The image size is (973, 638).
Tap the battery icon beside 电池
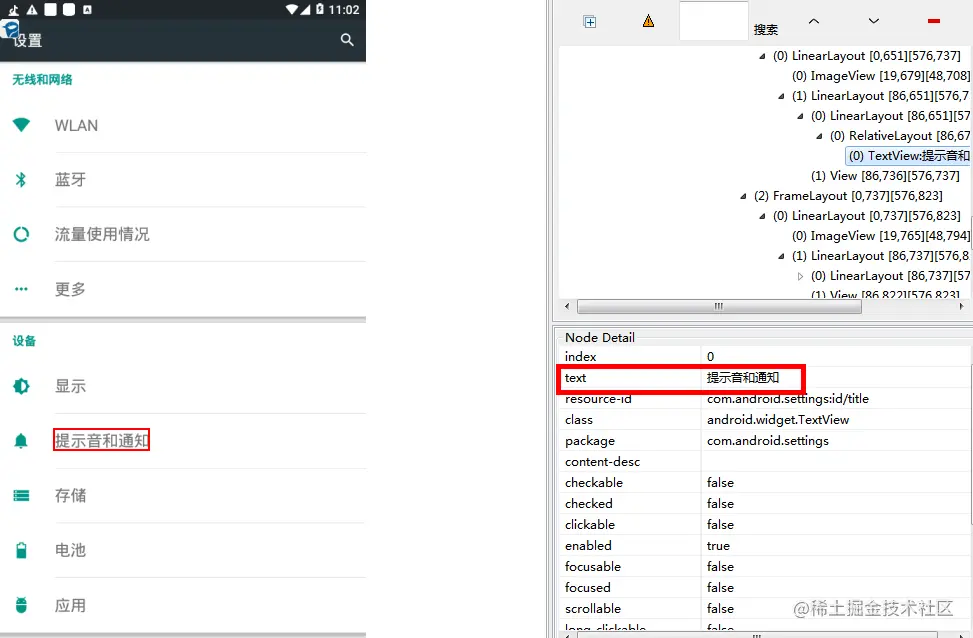pyautogui.click(x=21, y=550)
